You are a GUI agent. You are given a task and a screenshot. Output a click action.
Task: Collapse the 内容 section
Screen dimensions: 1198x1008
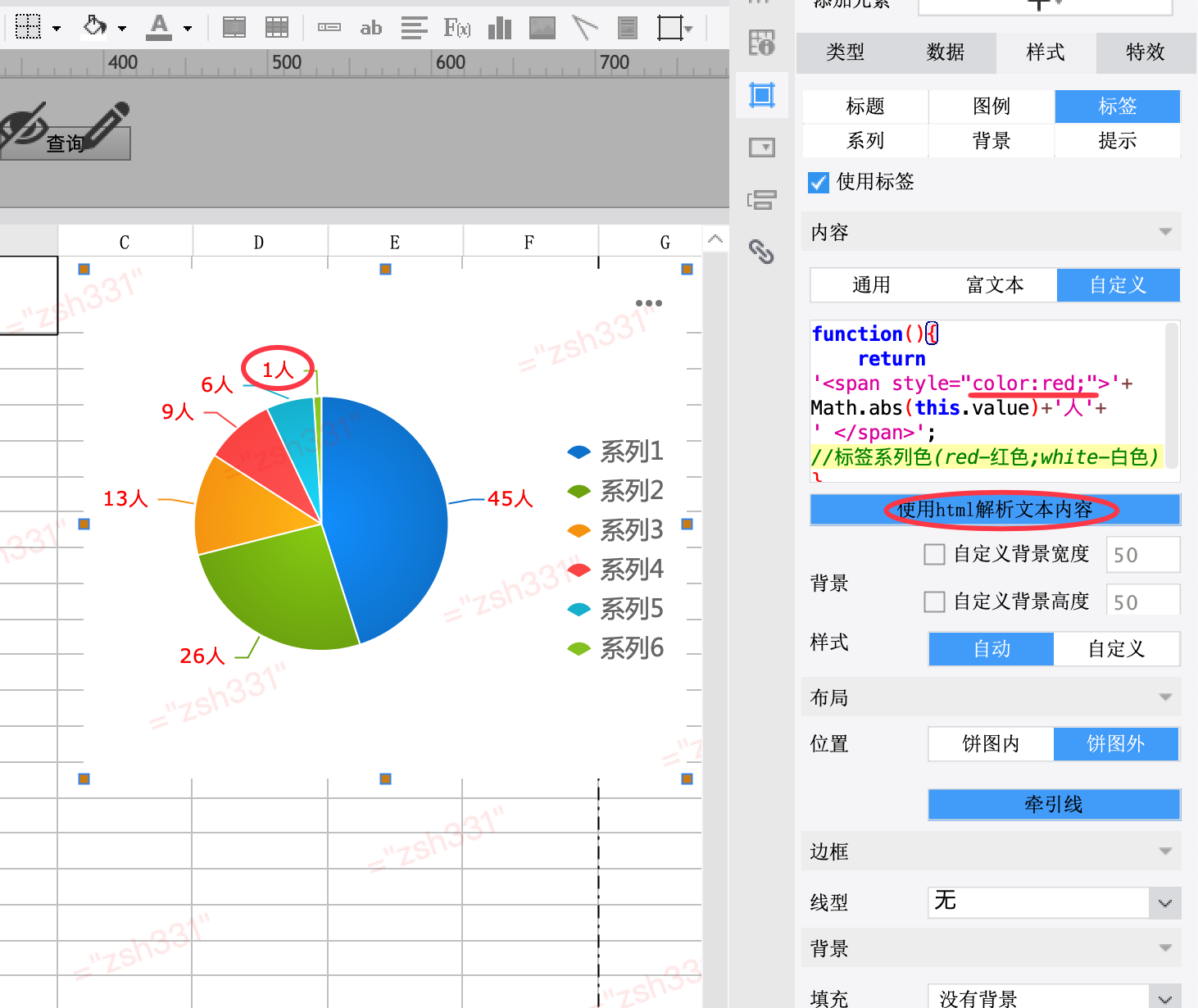click(1165, 233)
